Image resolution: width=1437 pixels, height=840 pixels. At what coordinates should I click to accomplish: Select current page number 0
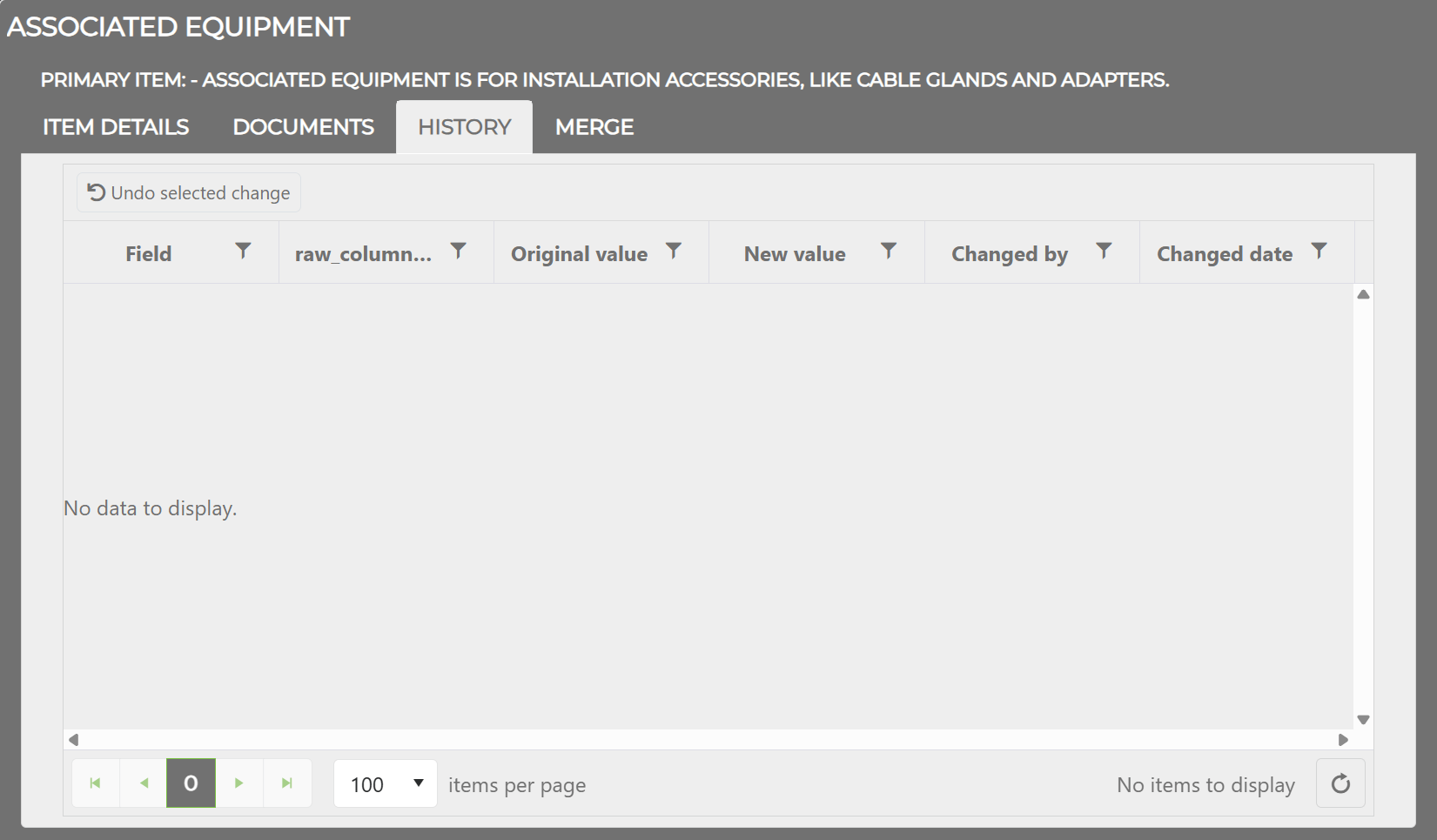point(191,783)
